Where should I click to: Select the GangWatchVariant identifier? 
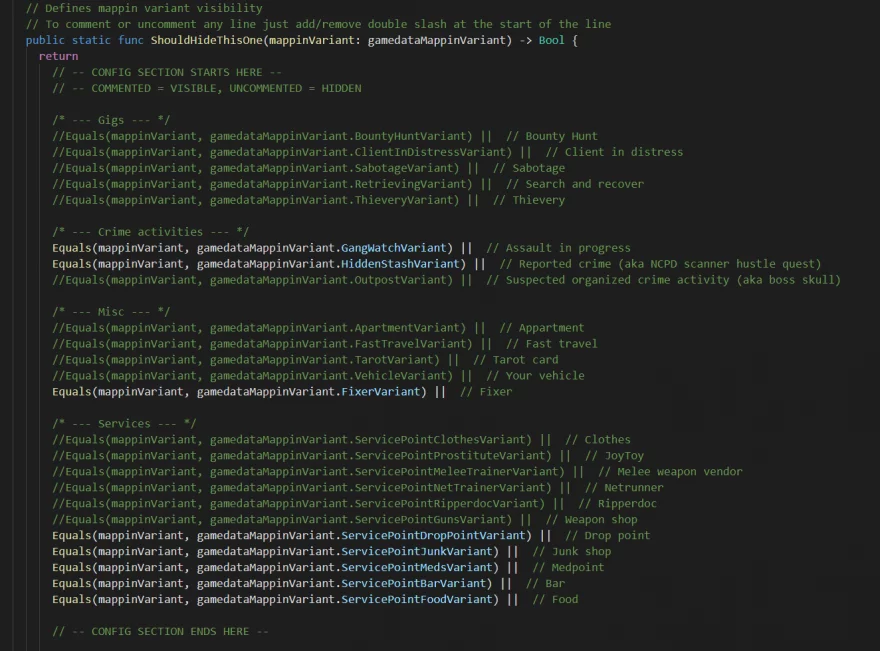pyautogui.click(x=393, y=248)
